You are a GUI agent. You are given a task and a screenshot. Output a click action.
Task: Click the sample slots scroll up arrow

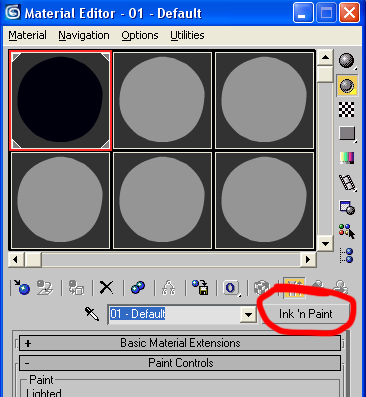click(325, 58)
